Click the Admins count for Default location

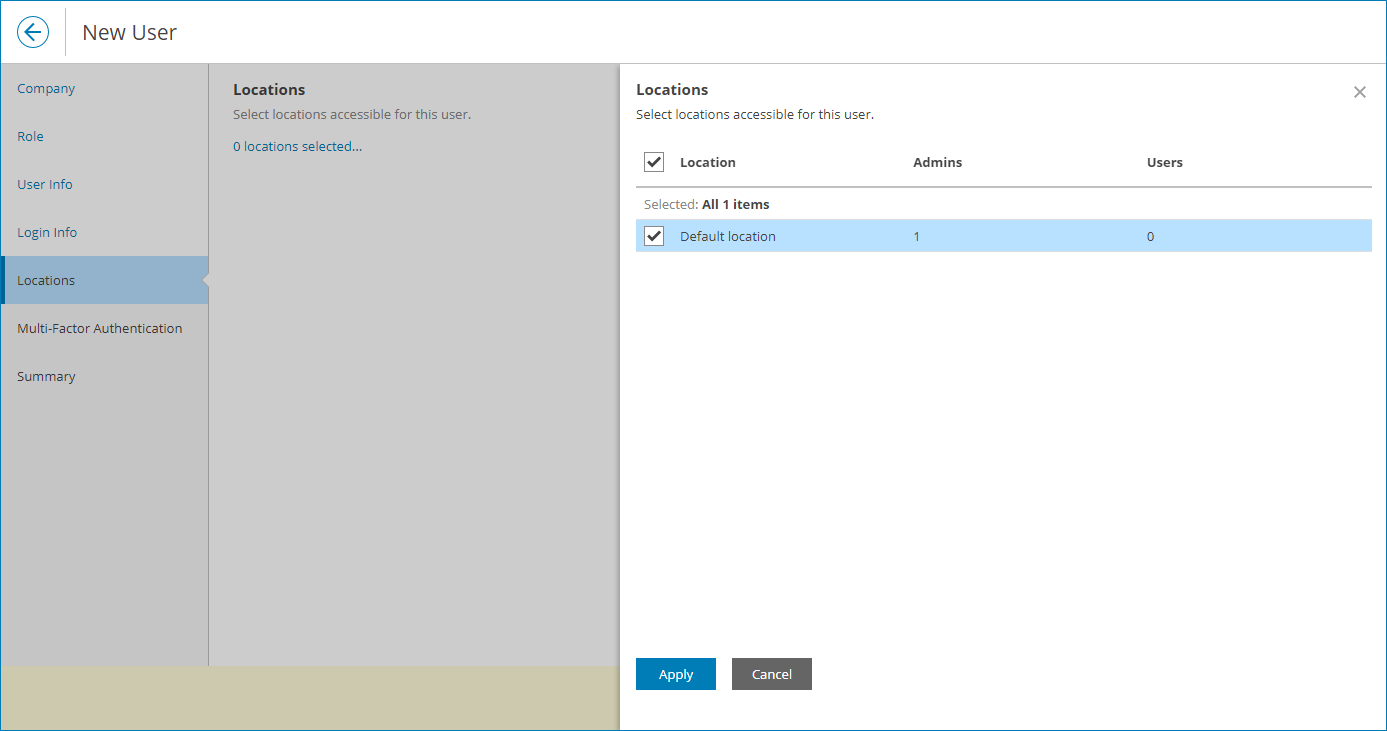click(x=917, y=237)
